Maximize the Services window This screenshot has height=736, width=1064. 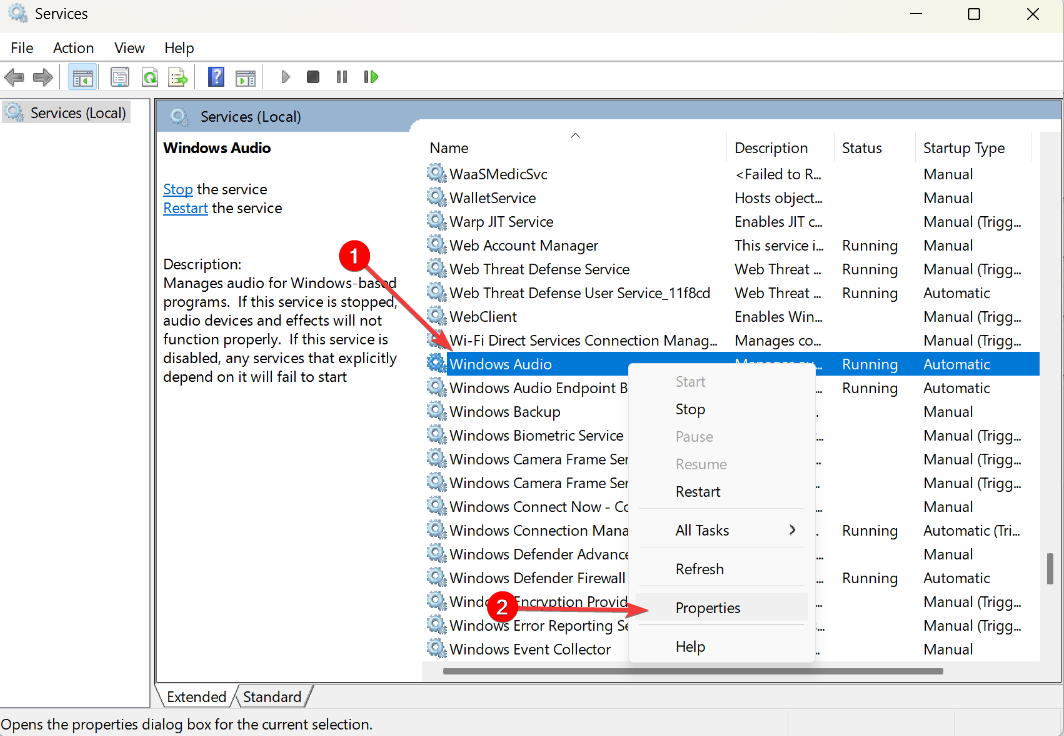pyautogui.click(x=974, y=14)
